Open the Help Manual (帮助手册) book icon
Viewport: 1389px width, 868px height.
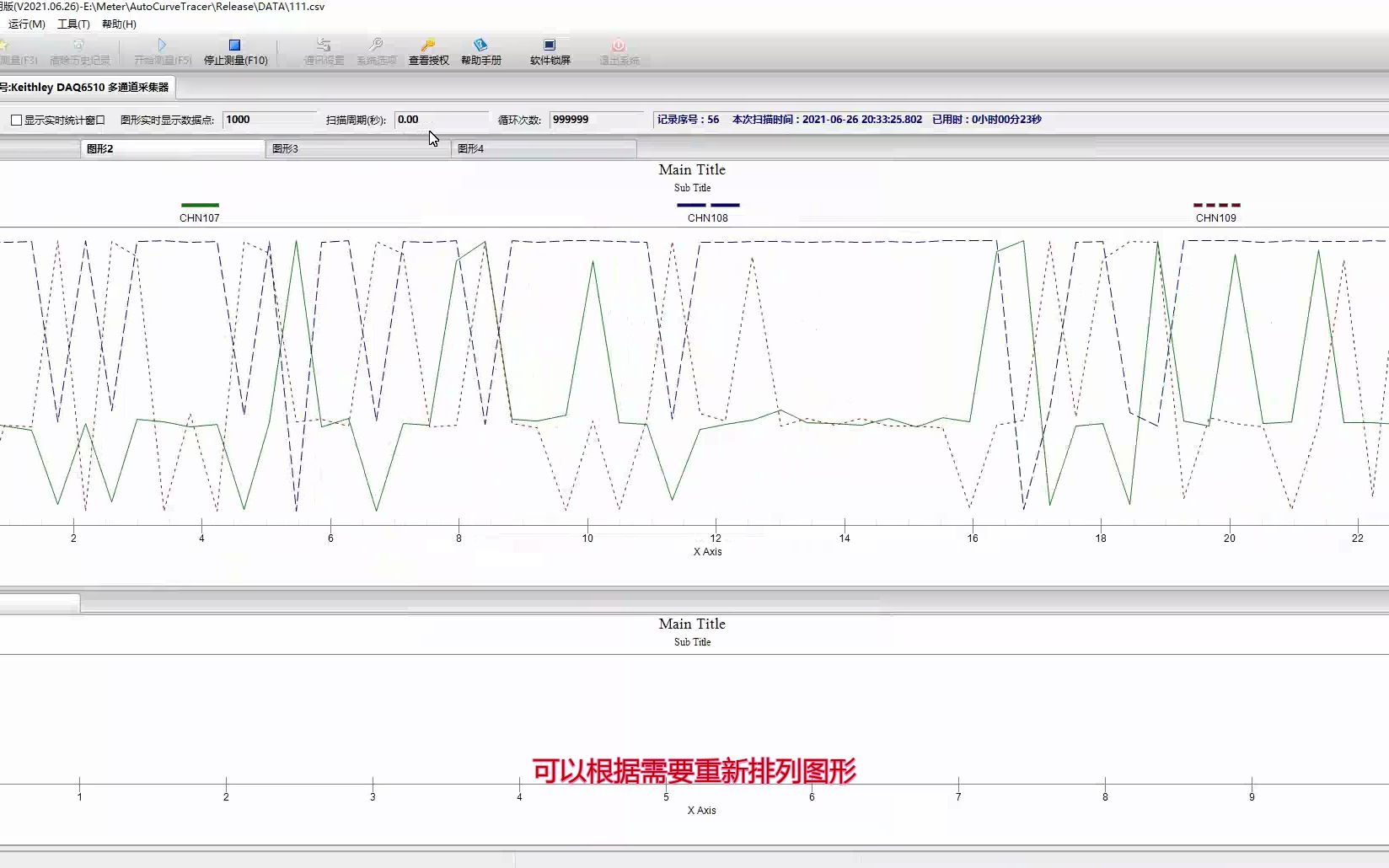(x=480, y=45)
